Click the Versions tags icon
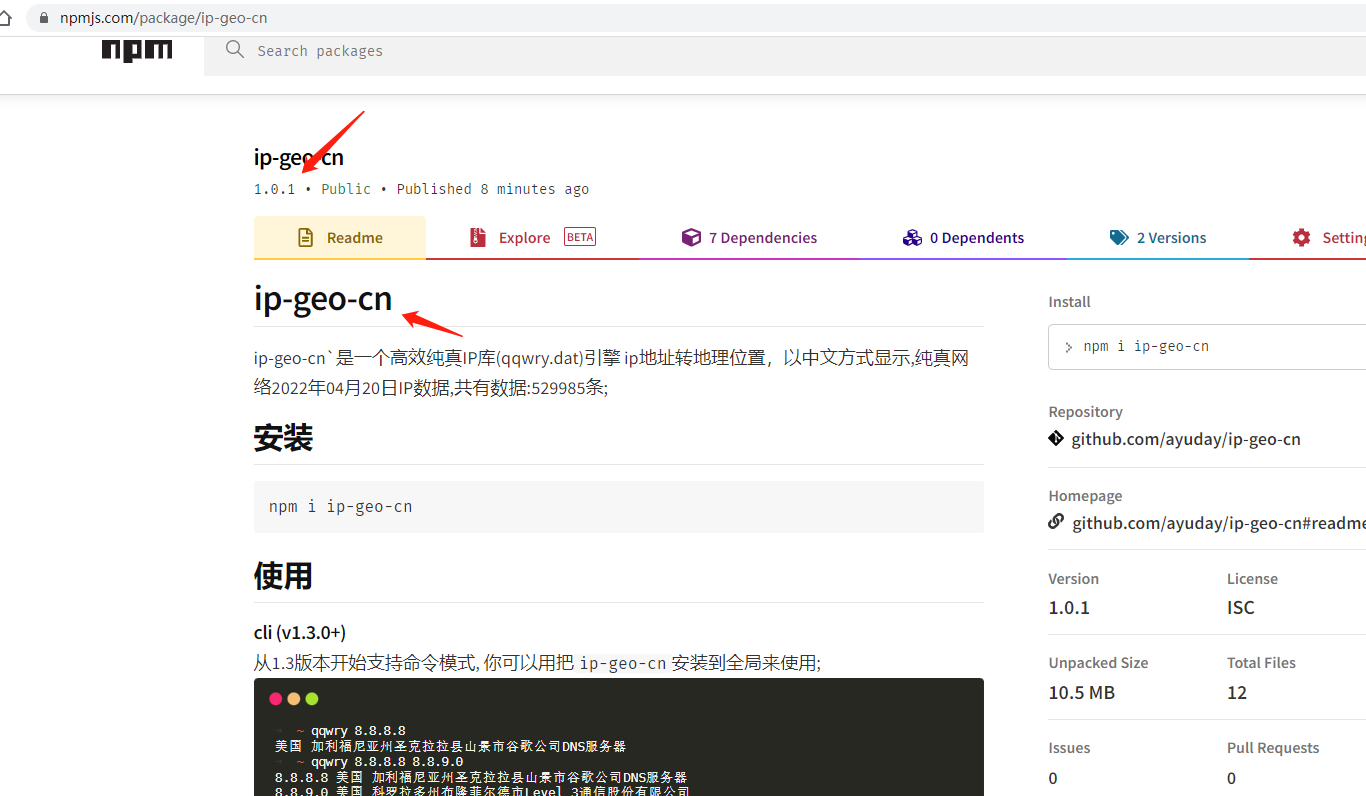 1119,238
